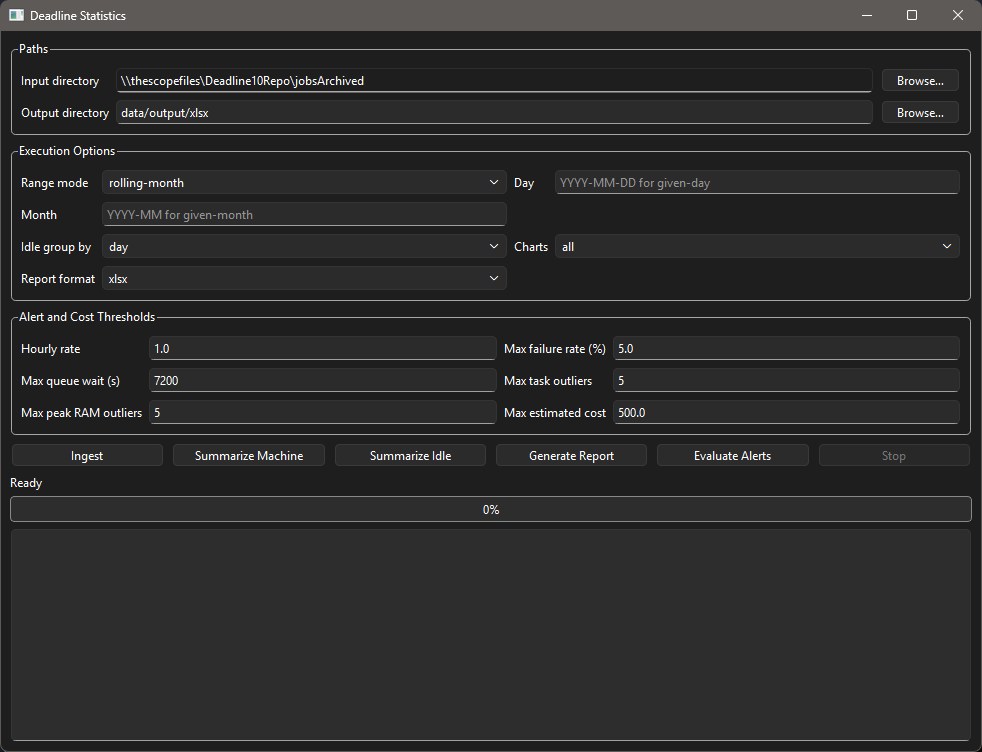
Task: Expand the Idle group by combo box
Action: [304, 246]
